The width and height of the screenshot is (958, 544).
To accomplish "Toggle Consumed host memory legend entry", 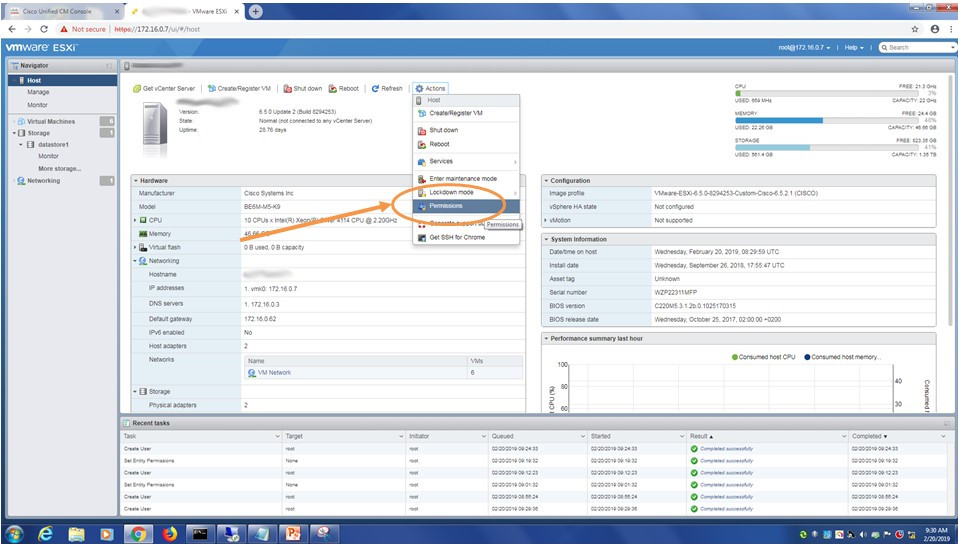I will point(843,357).
